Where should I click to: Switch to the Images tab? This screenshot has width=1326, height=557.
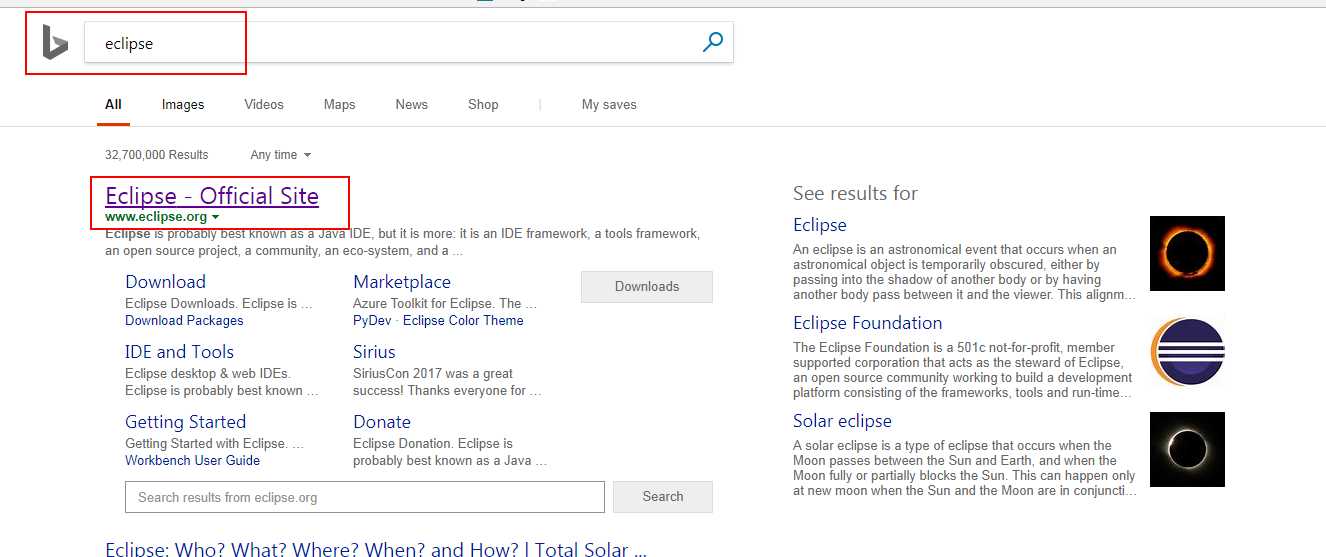183,104
